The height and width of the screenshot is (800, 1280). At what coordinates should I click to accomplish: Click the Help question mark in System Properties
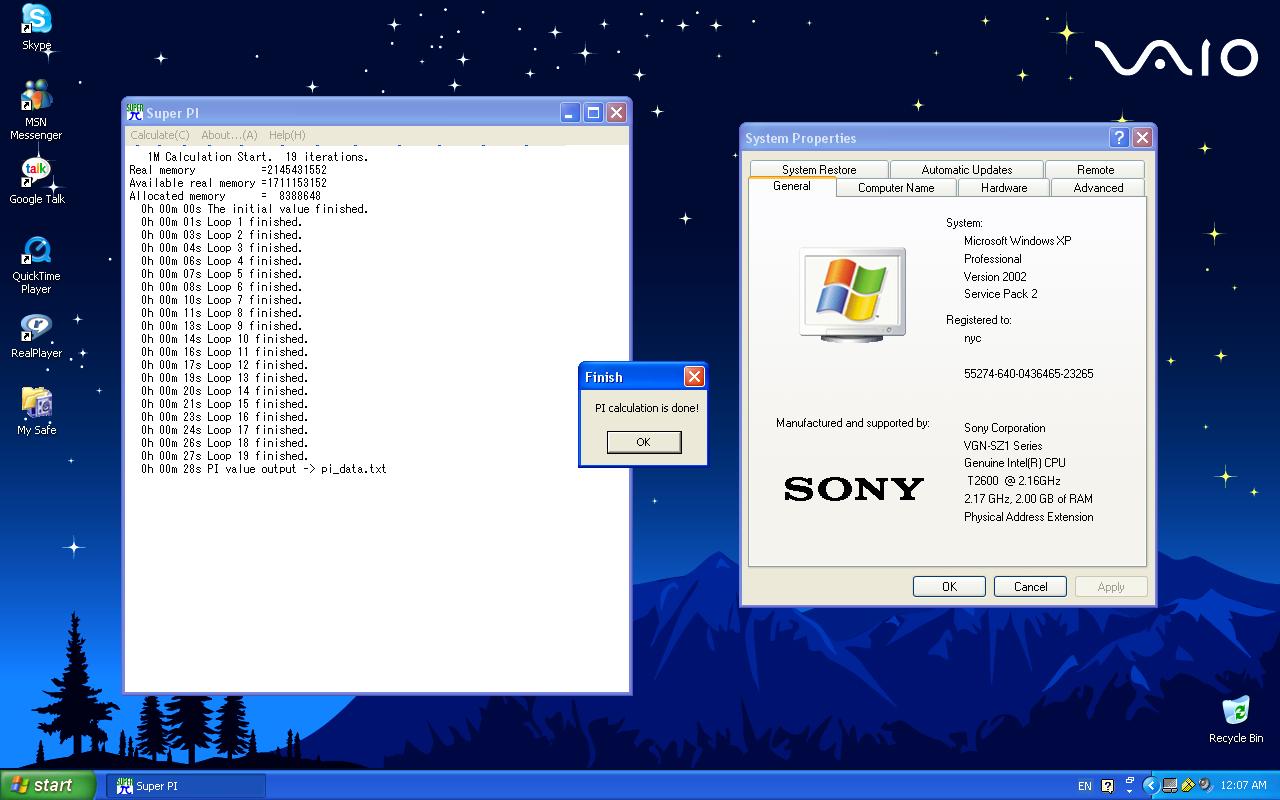pos(1119,138)
